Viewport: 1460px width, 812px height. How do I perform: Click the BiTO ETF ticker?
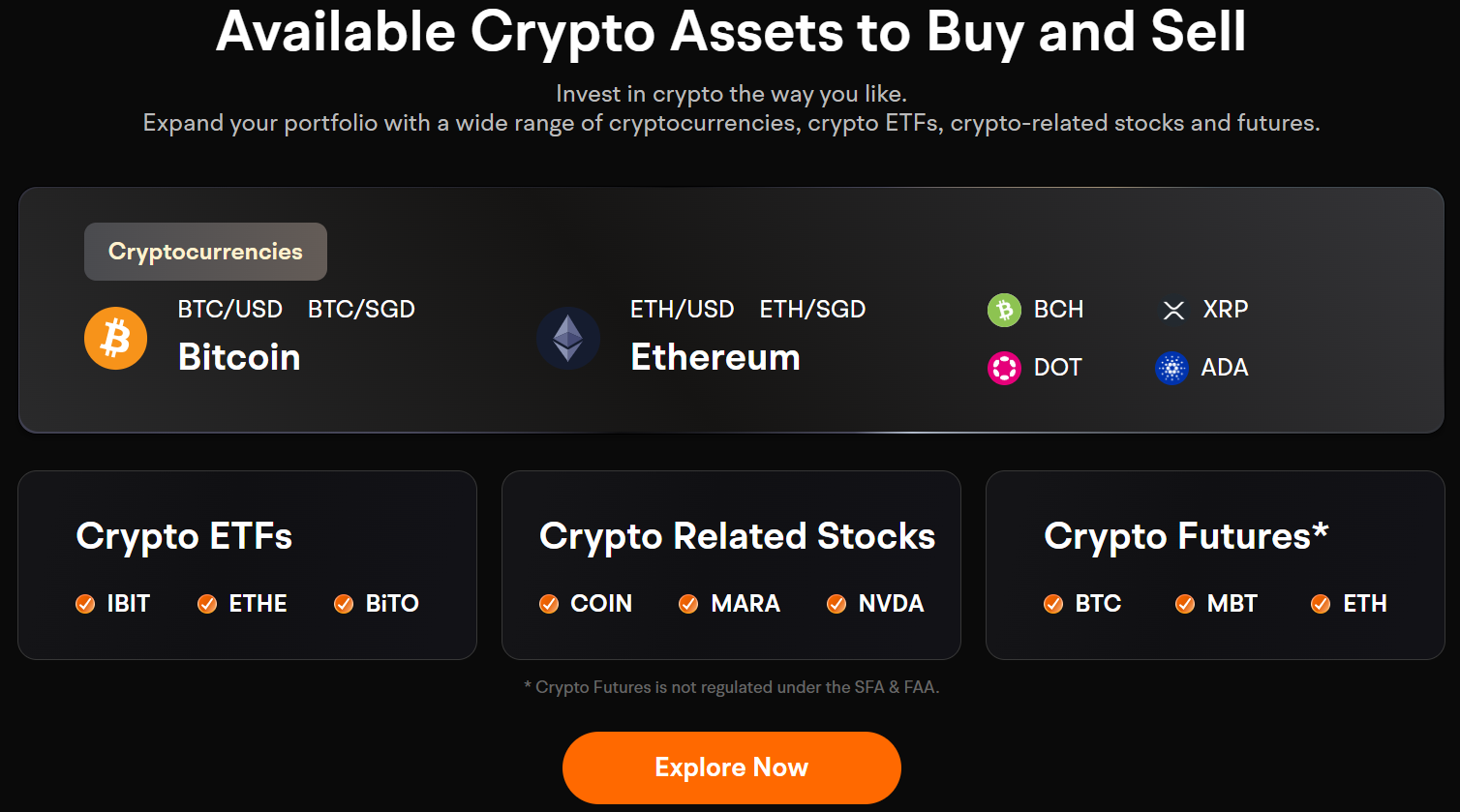pyautogui.click(x=392, y=604)
